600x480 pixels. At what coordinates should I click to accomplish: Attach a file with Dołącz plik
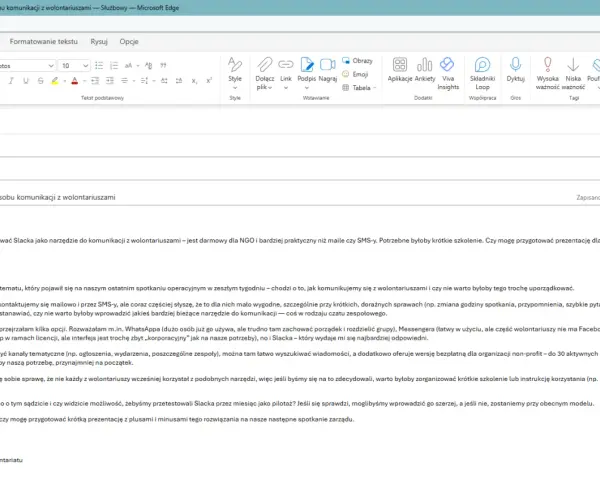[x=264, y=73]
